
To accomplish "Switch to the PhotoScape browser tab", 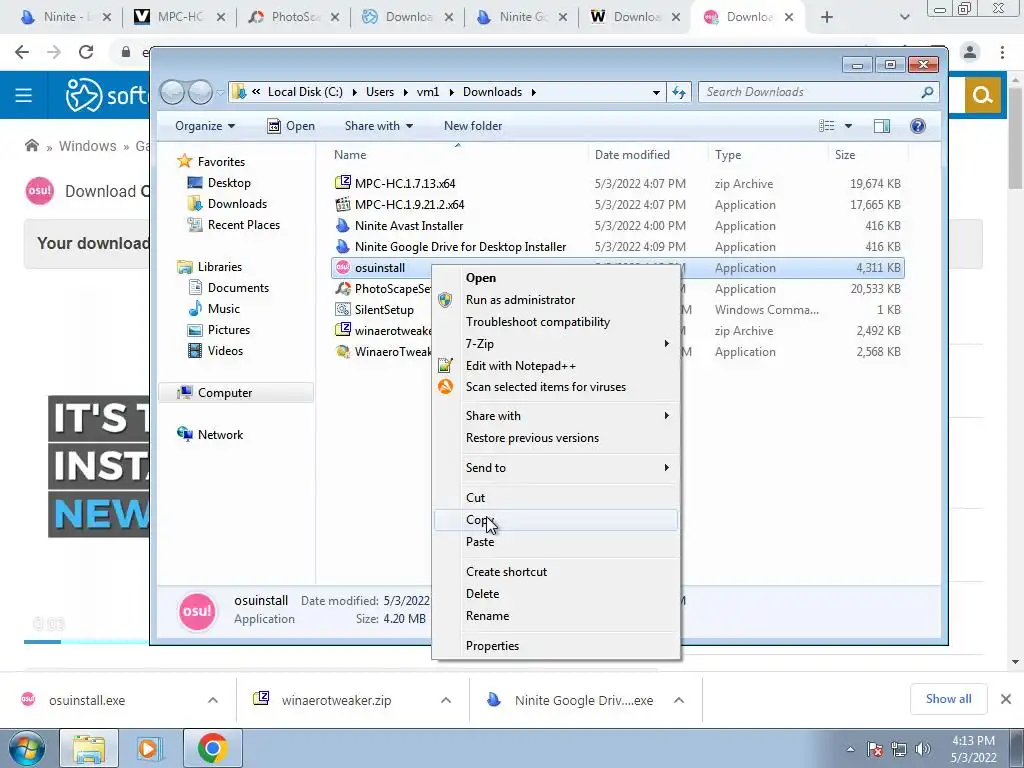I will click(x=294, y=17).
